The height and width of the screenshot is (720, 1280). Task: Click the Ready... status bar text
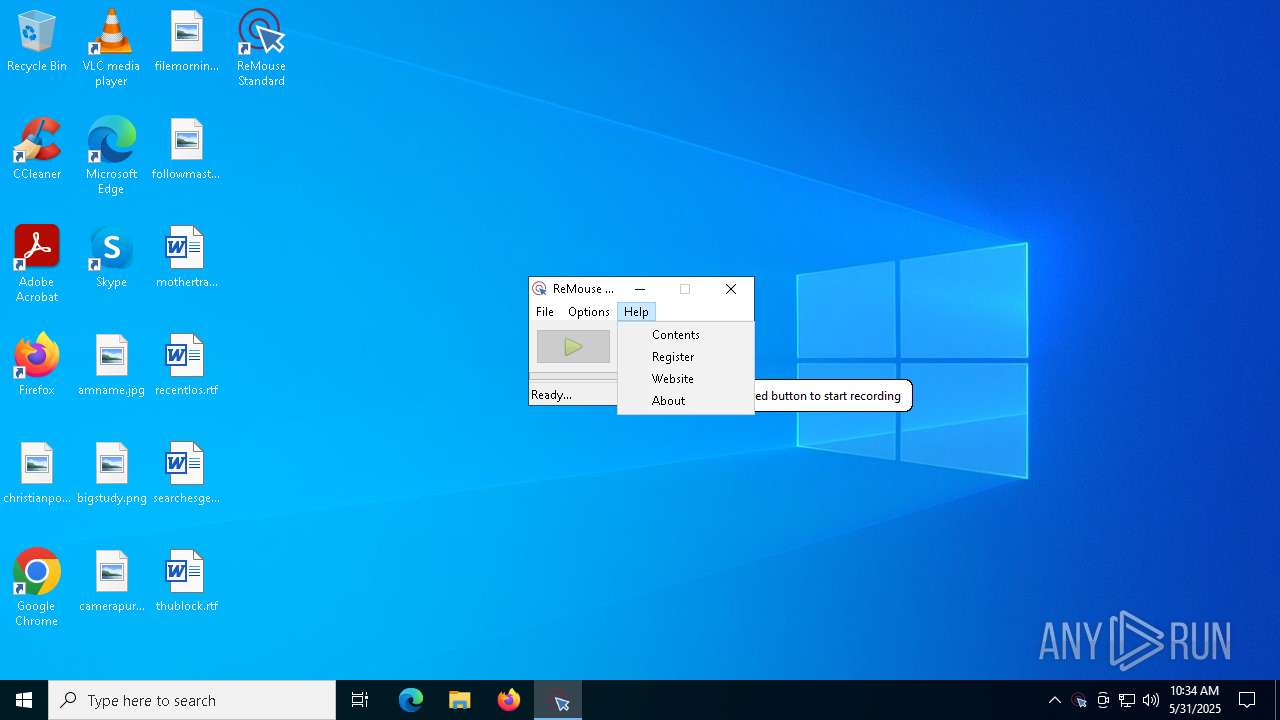(x=552, y=395)
